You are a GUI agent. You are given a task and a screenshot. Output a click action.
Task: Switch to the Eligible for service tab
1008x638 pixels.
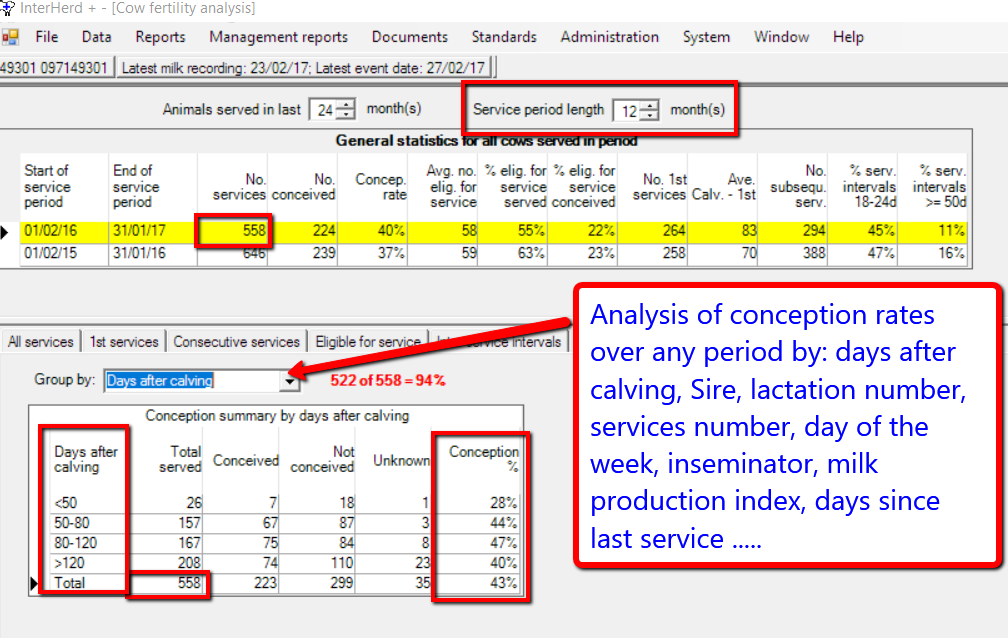point(368,342)
